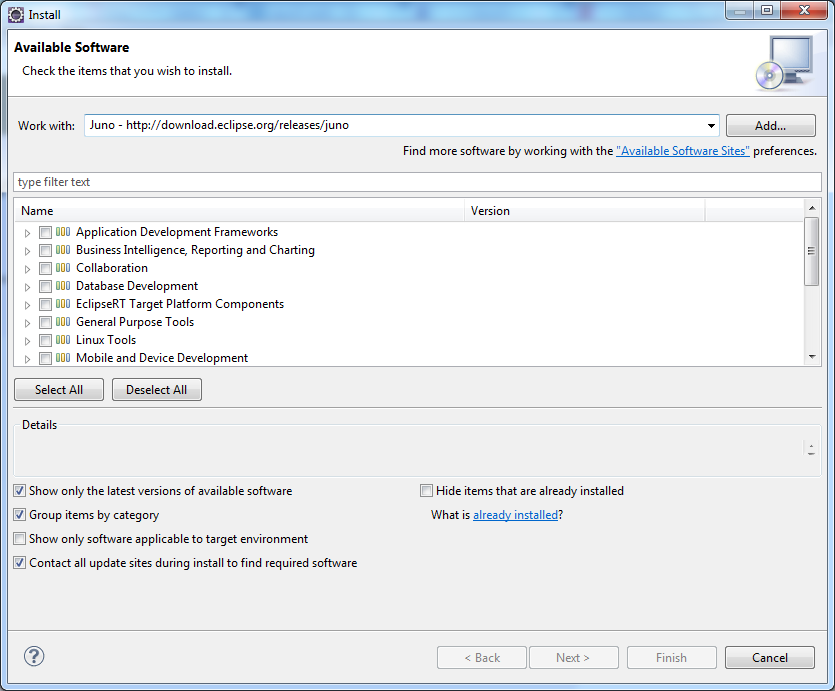Screen dimensions: 835x691
Task: Click category icon beside Business Intelligence, Reporting and Charting
Action: (63, 250)
